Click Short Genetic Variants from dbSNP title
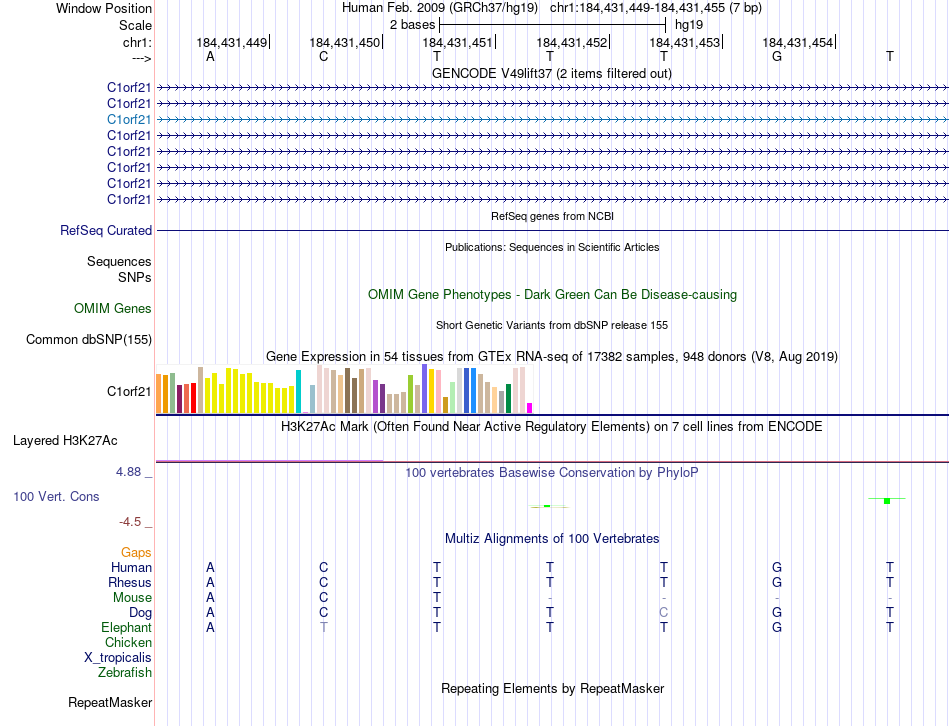 (x=552, y=325)
